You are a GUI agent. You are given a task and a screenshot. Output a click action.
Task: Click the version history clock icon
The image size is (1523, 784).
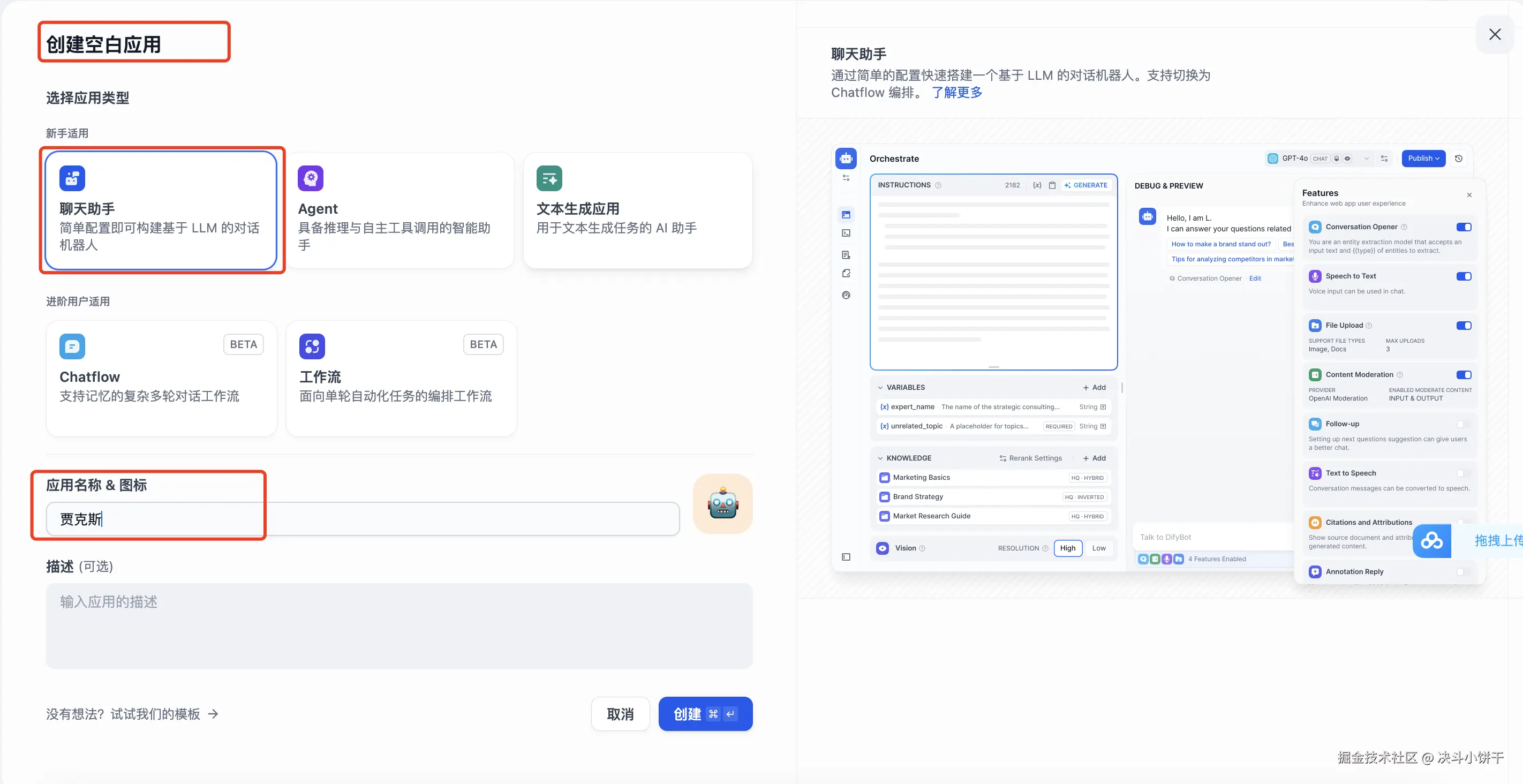(x=1459, y=159)
